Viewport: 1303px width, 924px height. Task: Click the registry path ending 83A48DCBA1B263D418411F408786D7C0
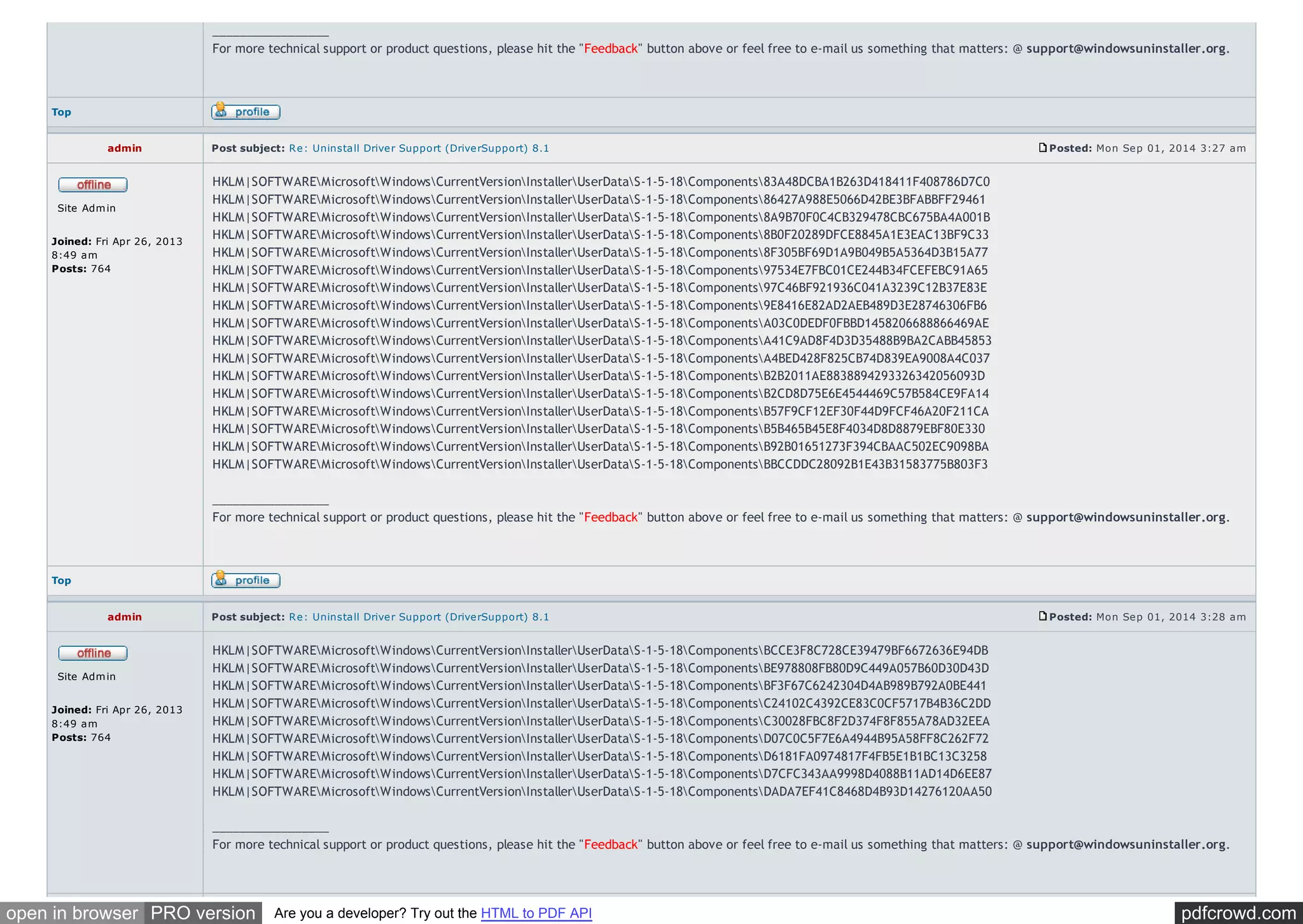click(x=601, y=182)
